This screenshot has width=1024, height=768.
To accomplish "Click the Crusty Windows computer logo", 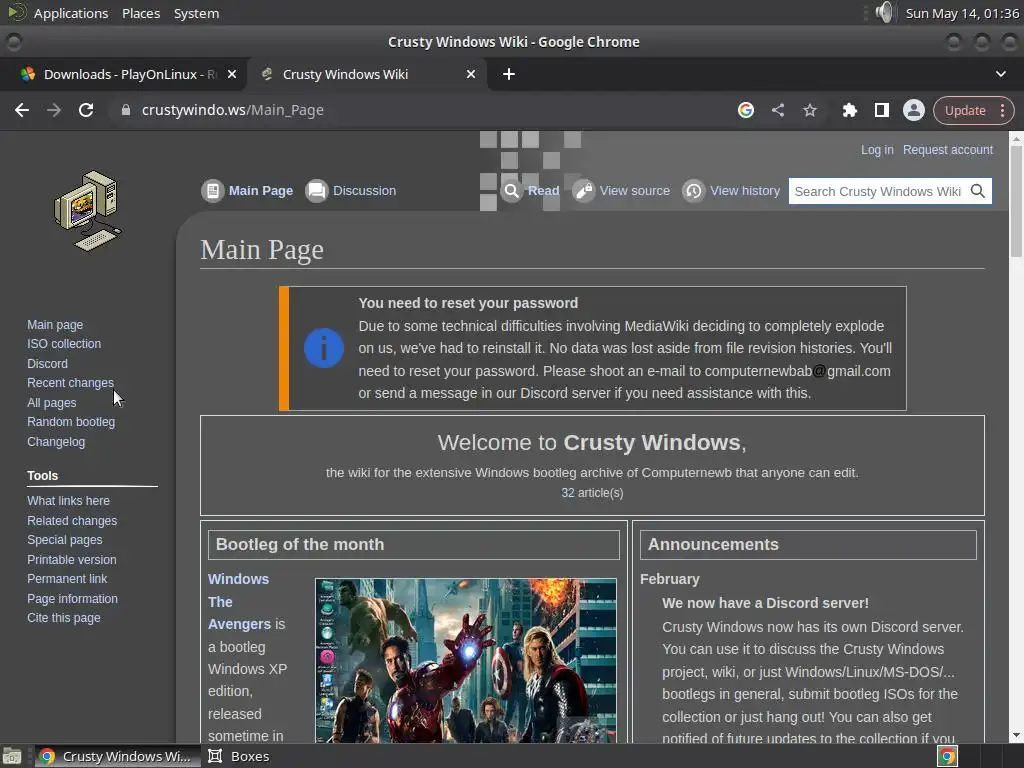I will (x=88, y=210).
